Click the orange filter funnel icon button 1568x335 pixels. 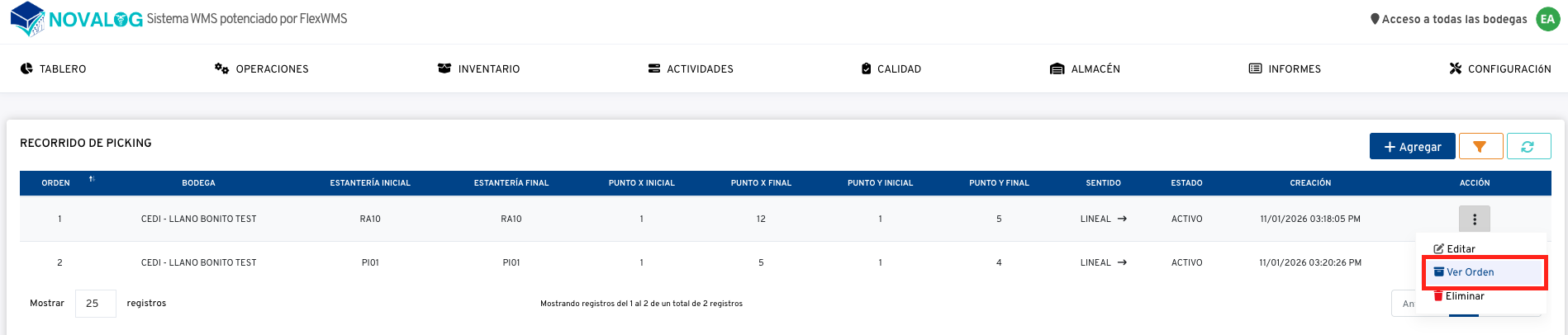coord(1480,146)
